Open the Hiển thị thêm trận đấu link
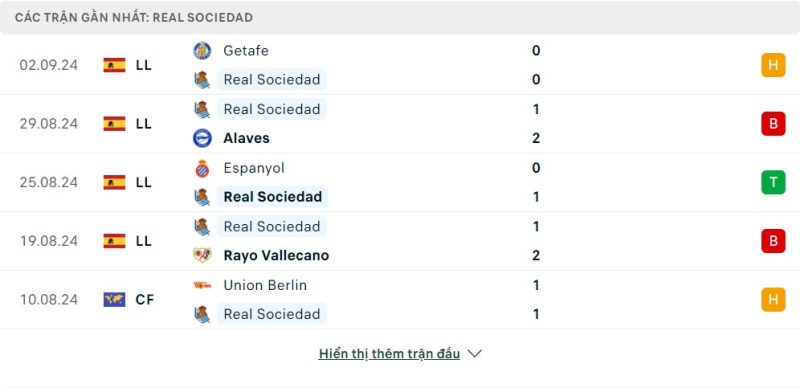This screenshot has height=388, width=800. [389, 354]
